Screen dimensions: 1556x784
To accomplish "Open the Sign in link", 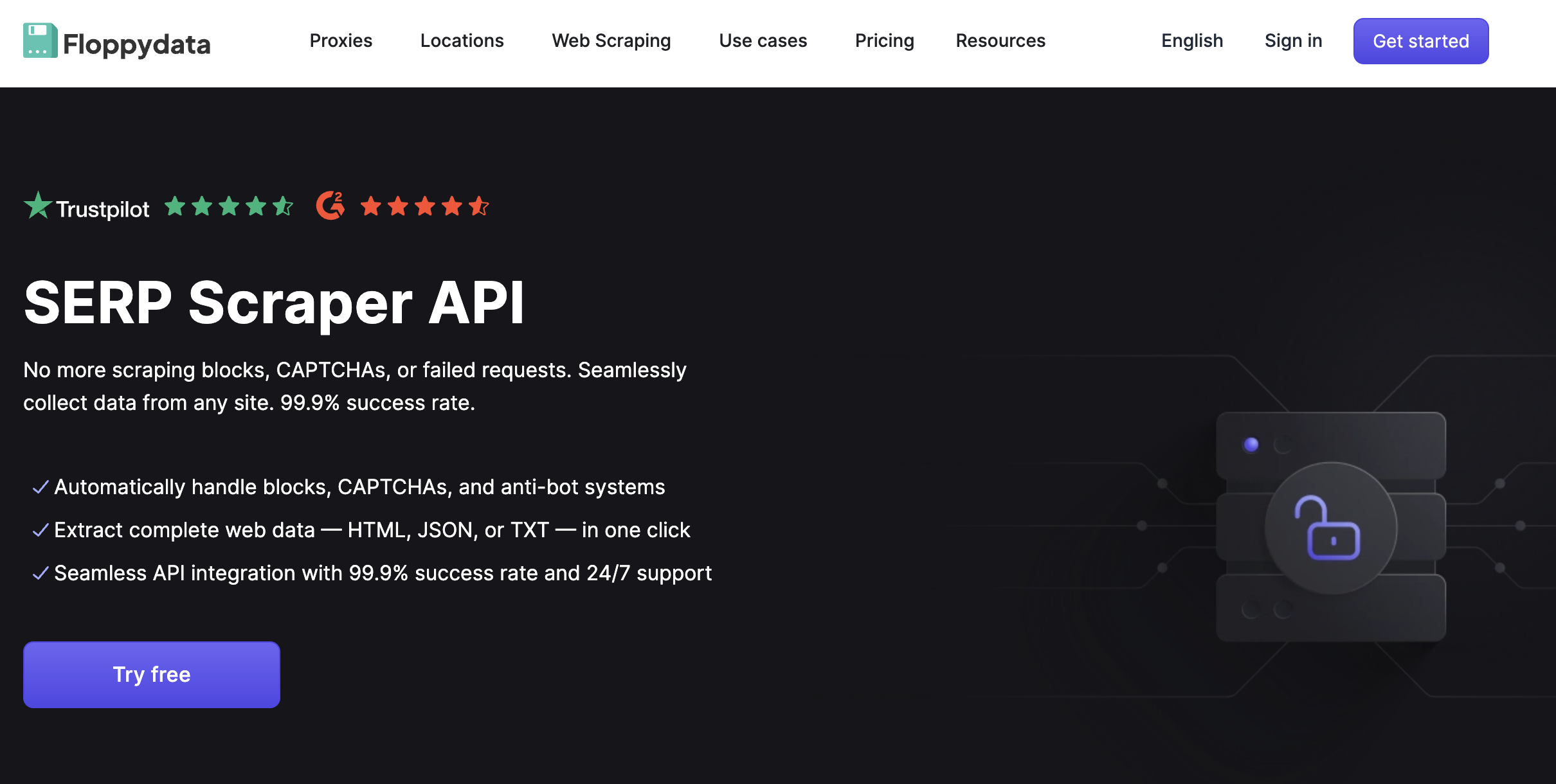I will coord(1292,41).
